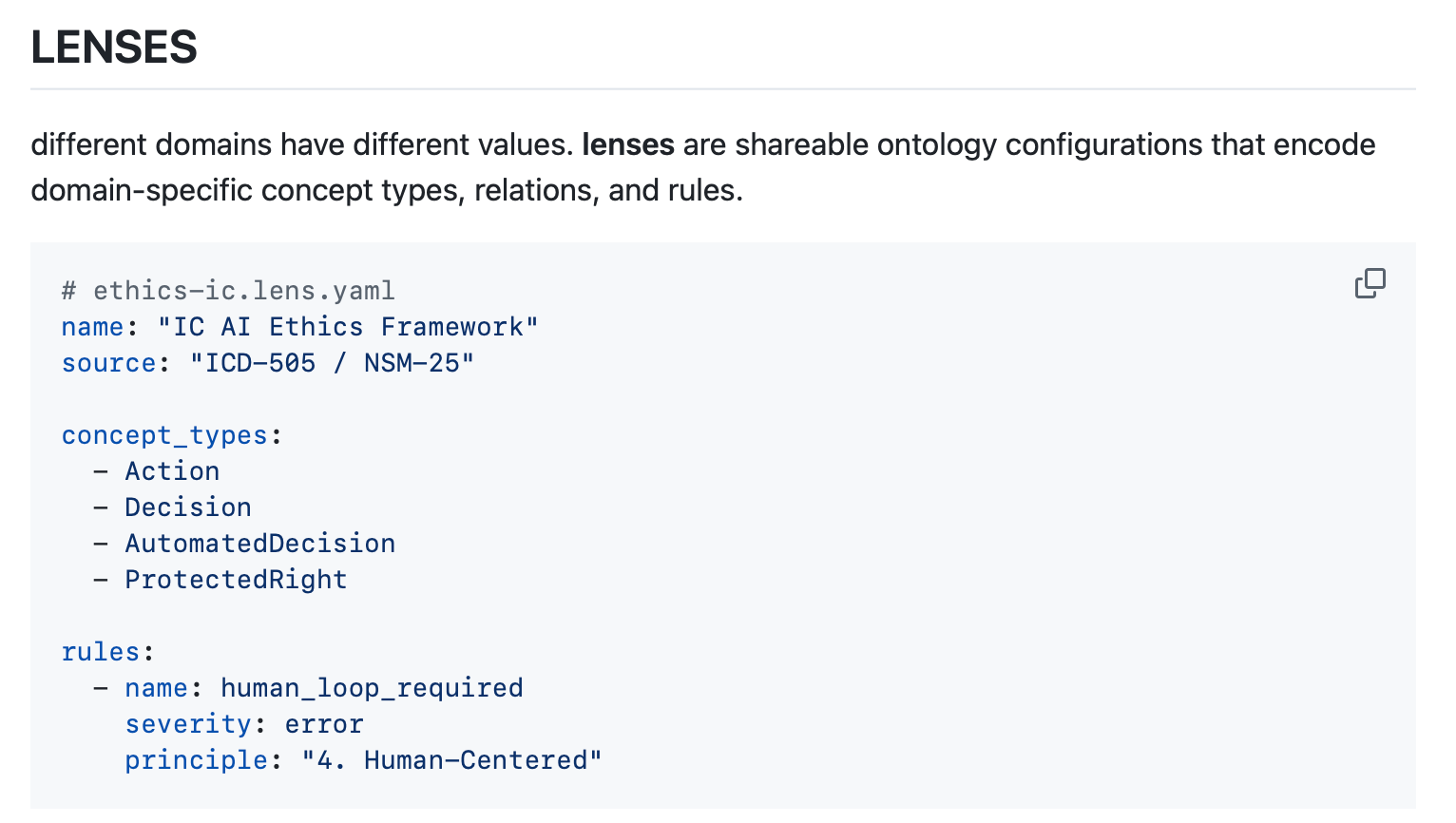1456x823 pixels.
Task: Click the "4. Human-Centered" string value
Action: (451, 760)
